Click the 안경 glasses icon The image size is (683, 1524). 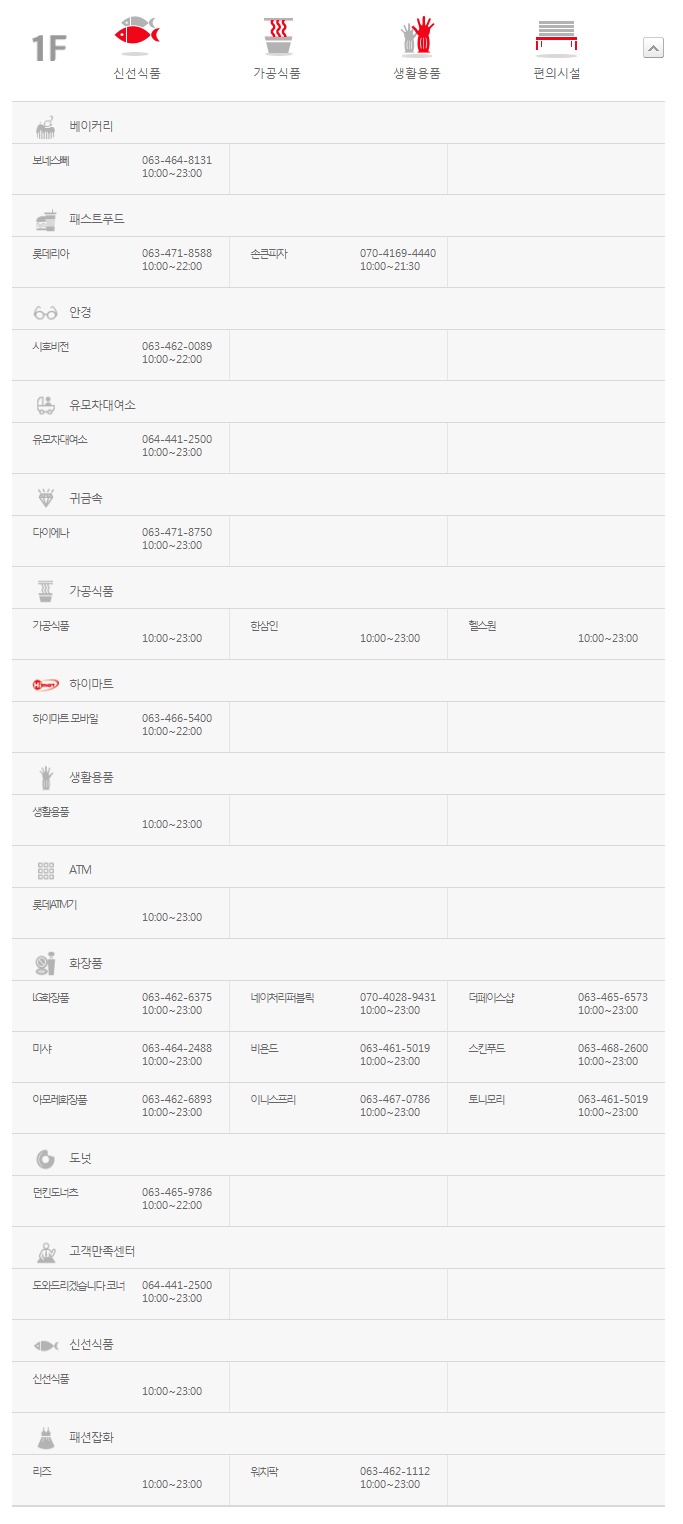46,313
